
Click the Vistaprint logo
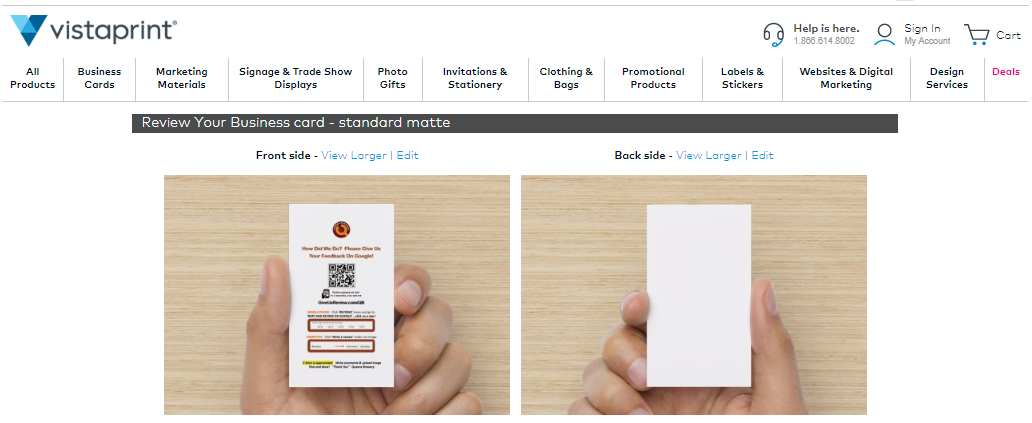click(93, 31)
